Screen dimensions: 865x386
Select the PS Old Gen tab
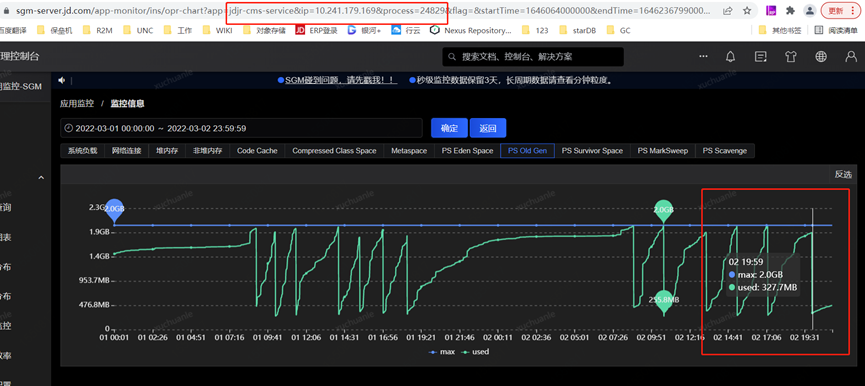pyautogui.click(x=527, y=151)
